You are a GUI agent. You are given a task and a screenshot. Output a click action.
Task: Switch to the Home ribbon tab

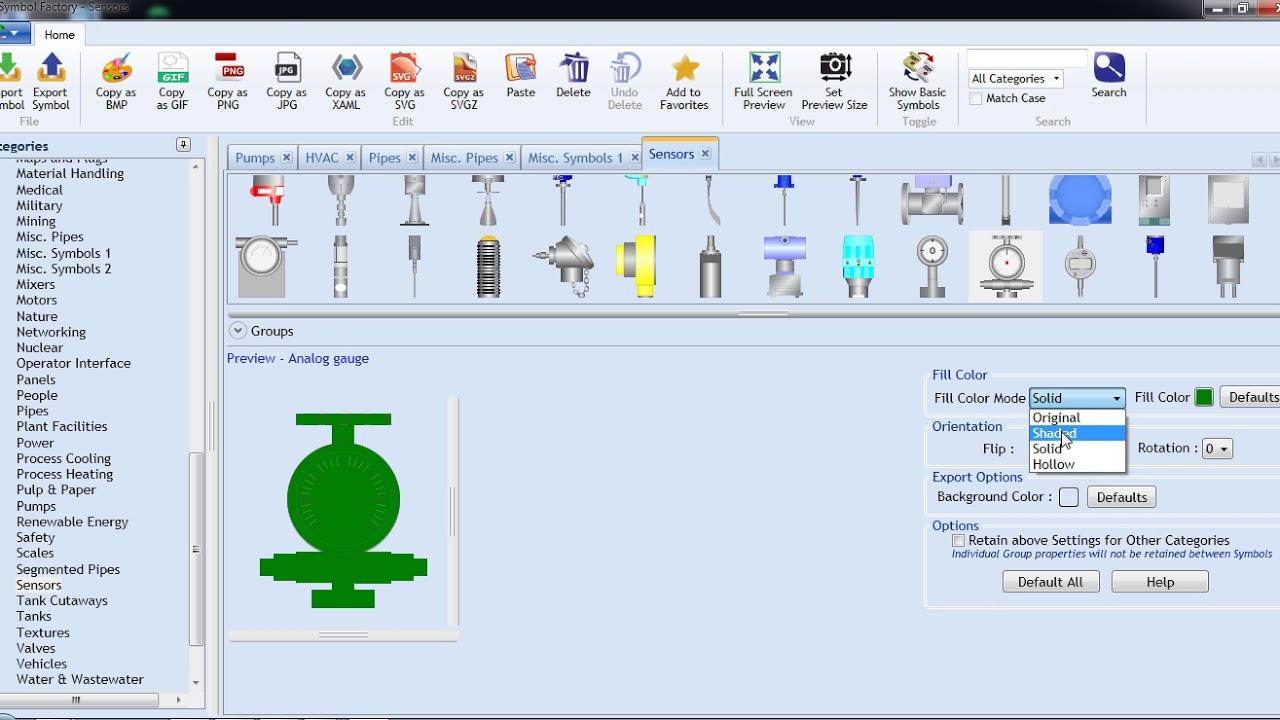point(59,34)
